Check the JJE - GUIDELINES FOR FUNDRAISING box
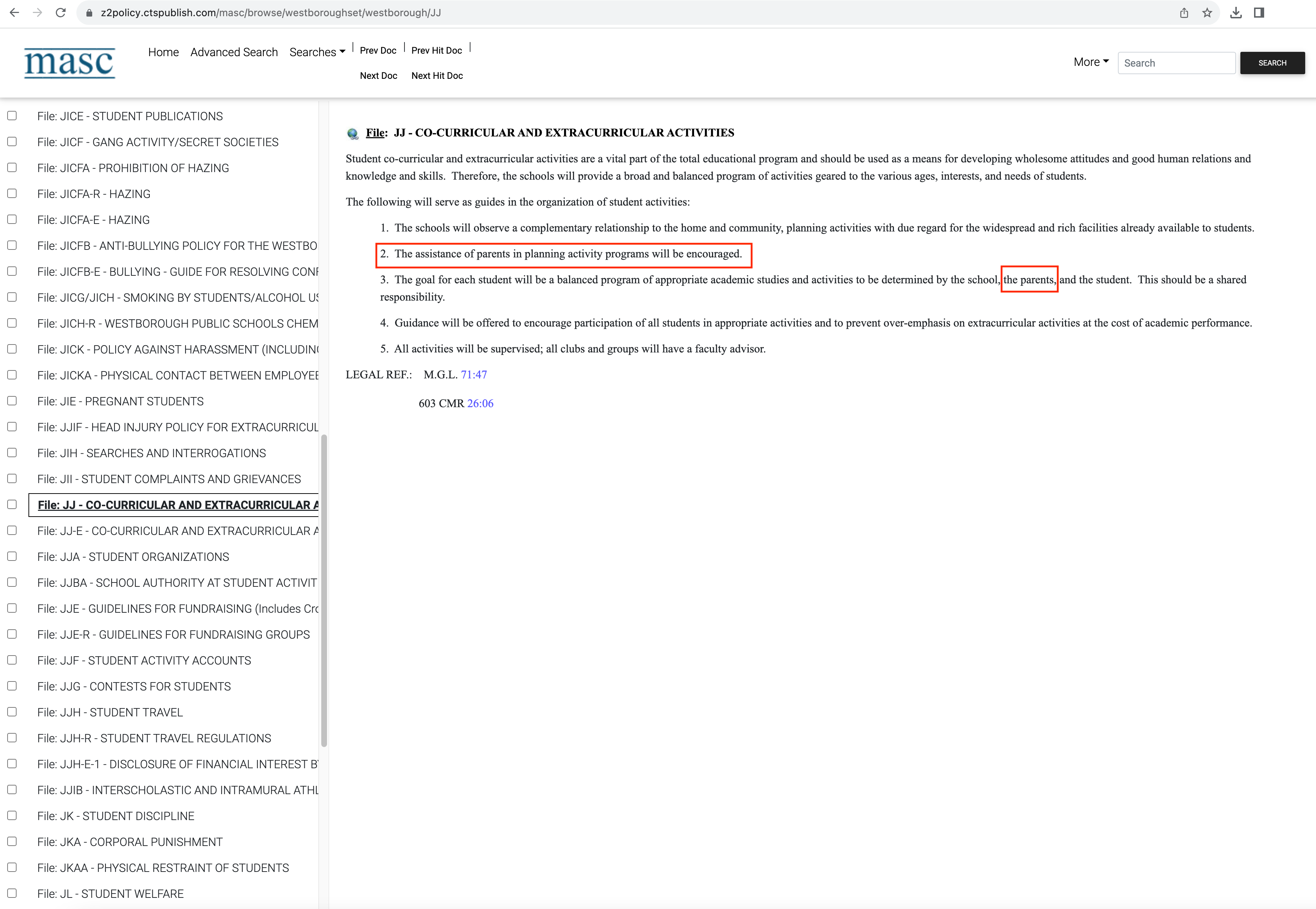The width and height of the screenshot is (1316, 909). tap(12, 608)
